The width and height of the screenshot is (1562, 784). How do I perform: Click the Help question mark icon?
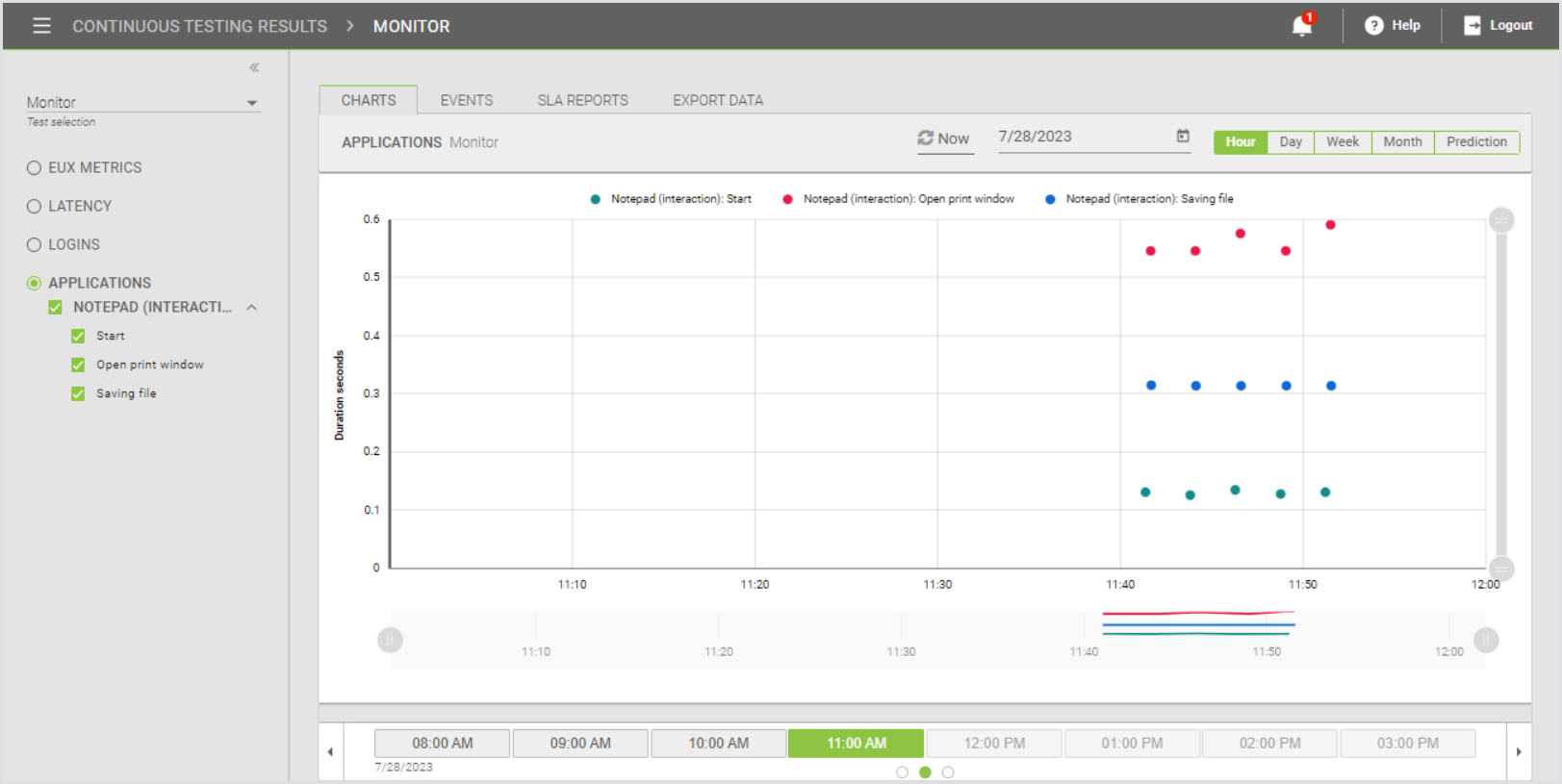(x=1373, y=26)
